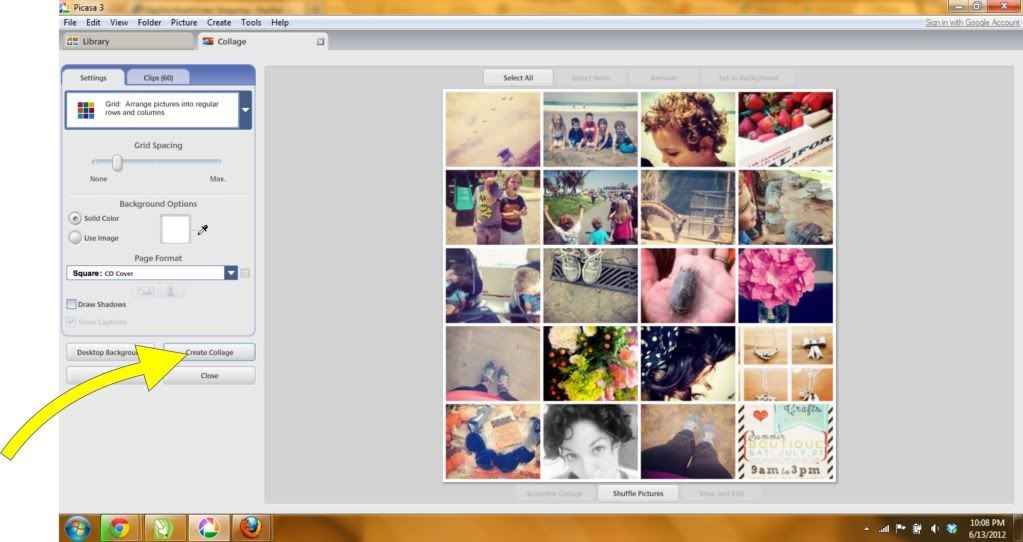
Task: Open the Action Center flag icon
Action: pyautogui.click(x=901, y=528)
